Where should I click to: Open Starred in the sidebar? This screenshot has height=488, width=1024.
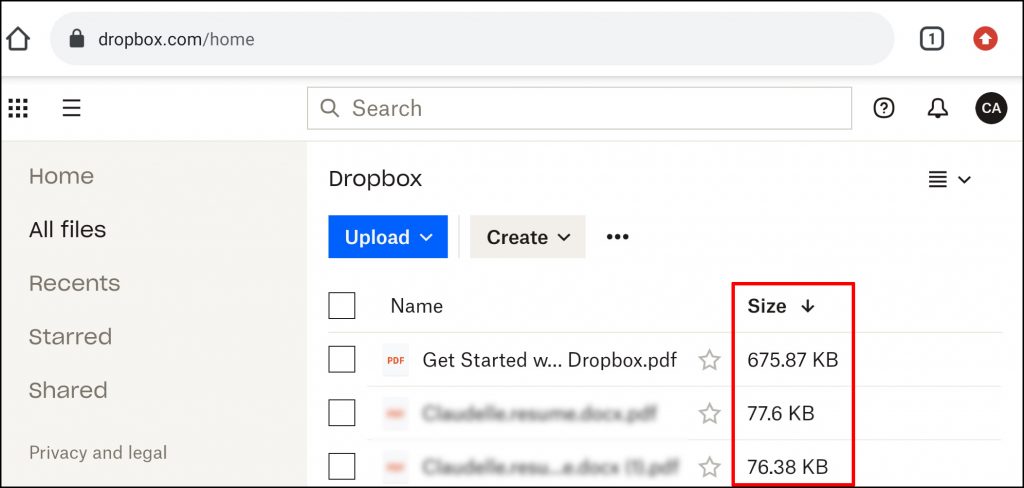coord(71,336)
